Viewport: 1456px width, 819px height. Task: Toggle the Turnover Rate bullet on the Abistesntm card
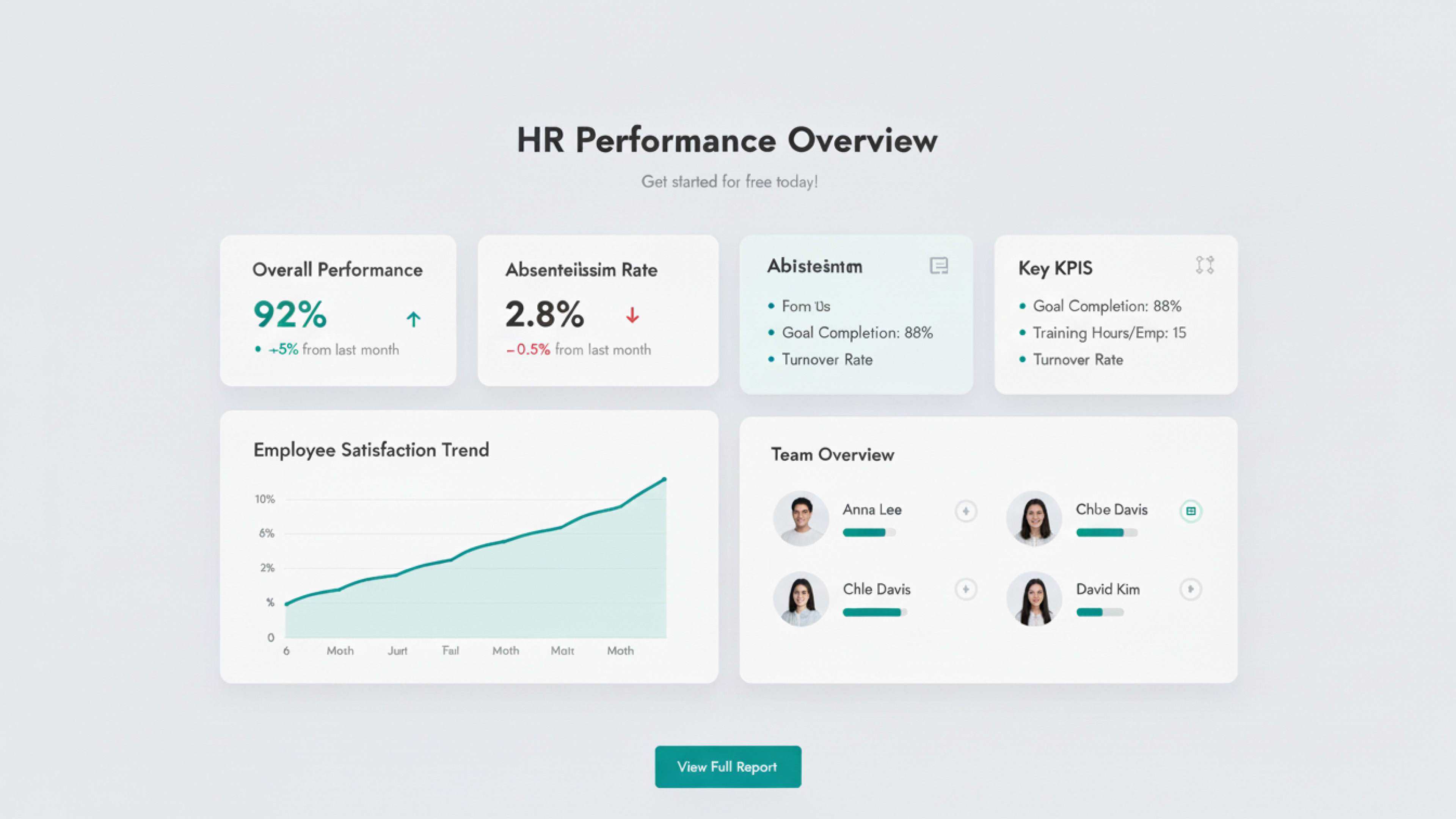[x=772, y=359]
